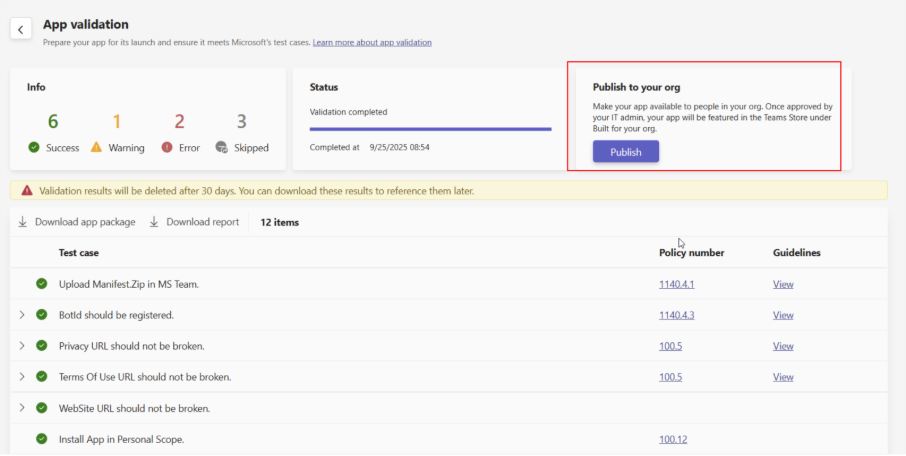
Task: Click success icon beside Upload Manifest.Zip row
Action: click(x=42, y=284)
